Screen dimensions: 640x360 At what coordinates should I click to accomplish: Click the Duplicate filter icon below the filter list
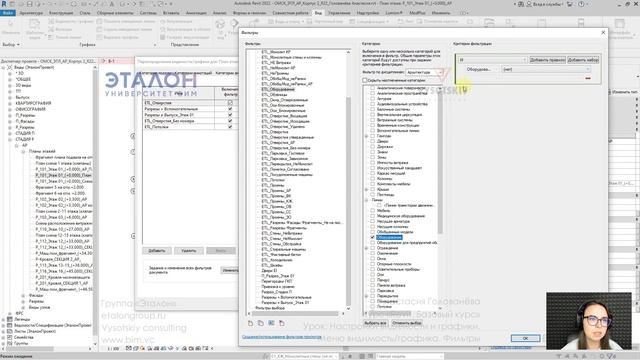261,323
